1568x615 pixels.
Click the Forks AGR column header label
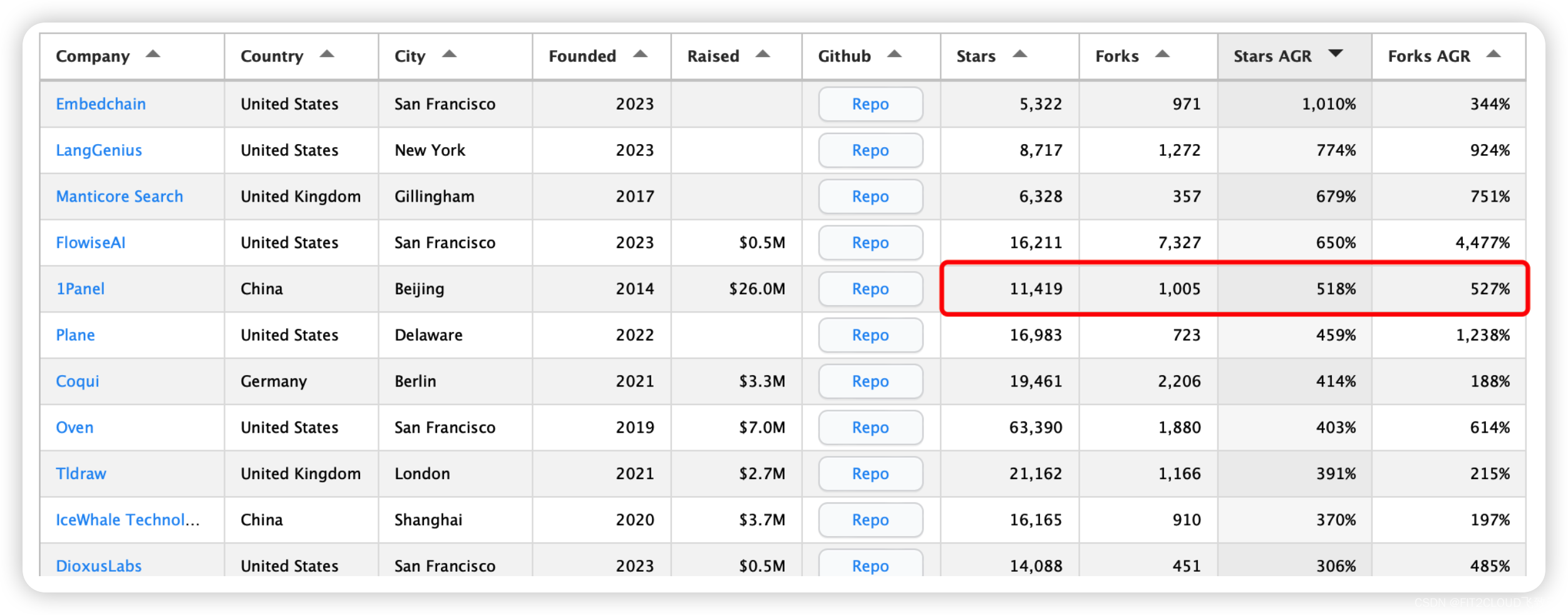click(x=1429, y=56)
